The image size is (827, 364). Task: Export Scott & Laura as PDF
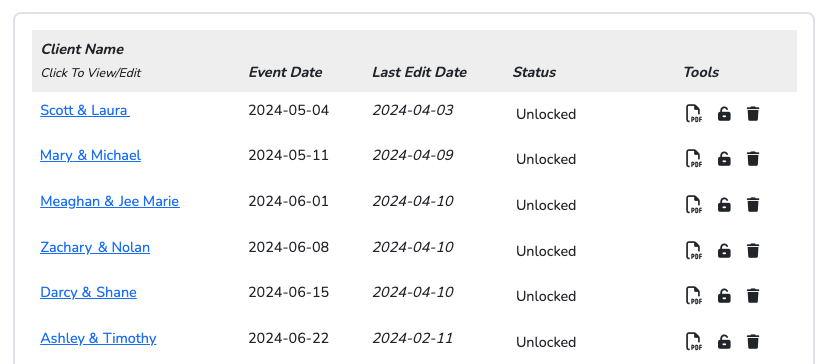point(694,113)
